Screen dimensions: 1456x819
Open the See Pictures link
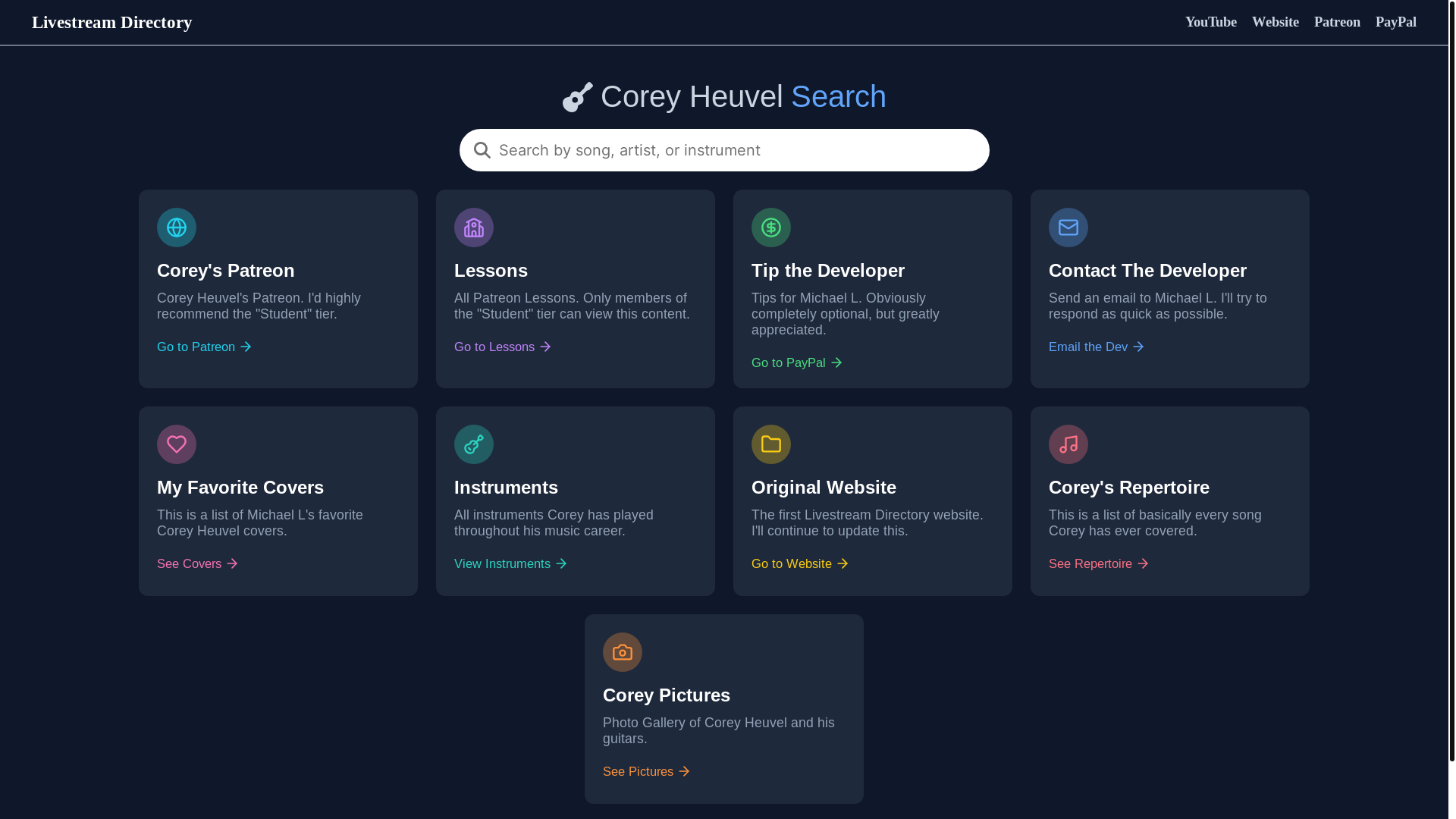point(647,771)
